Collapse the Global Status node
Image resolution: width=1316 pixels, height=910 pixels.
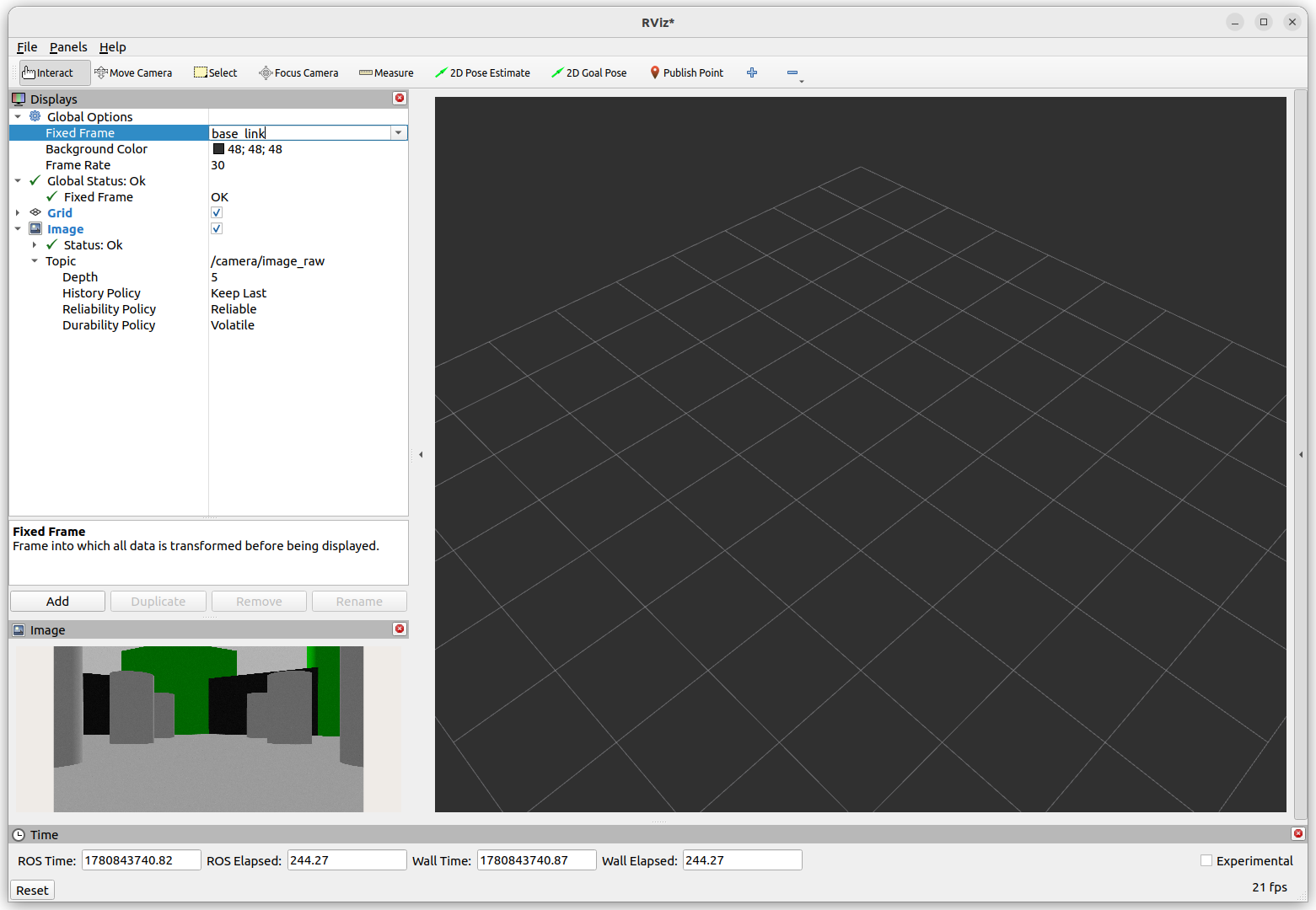18,180
